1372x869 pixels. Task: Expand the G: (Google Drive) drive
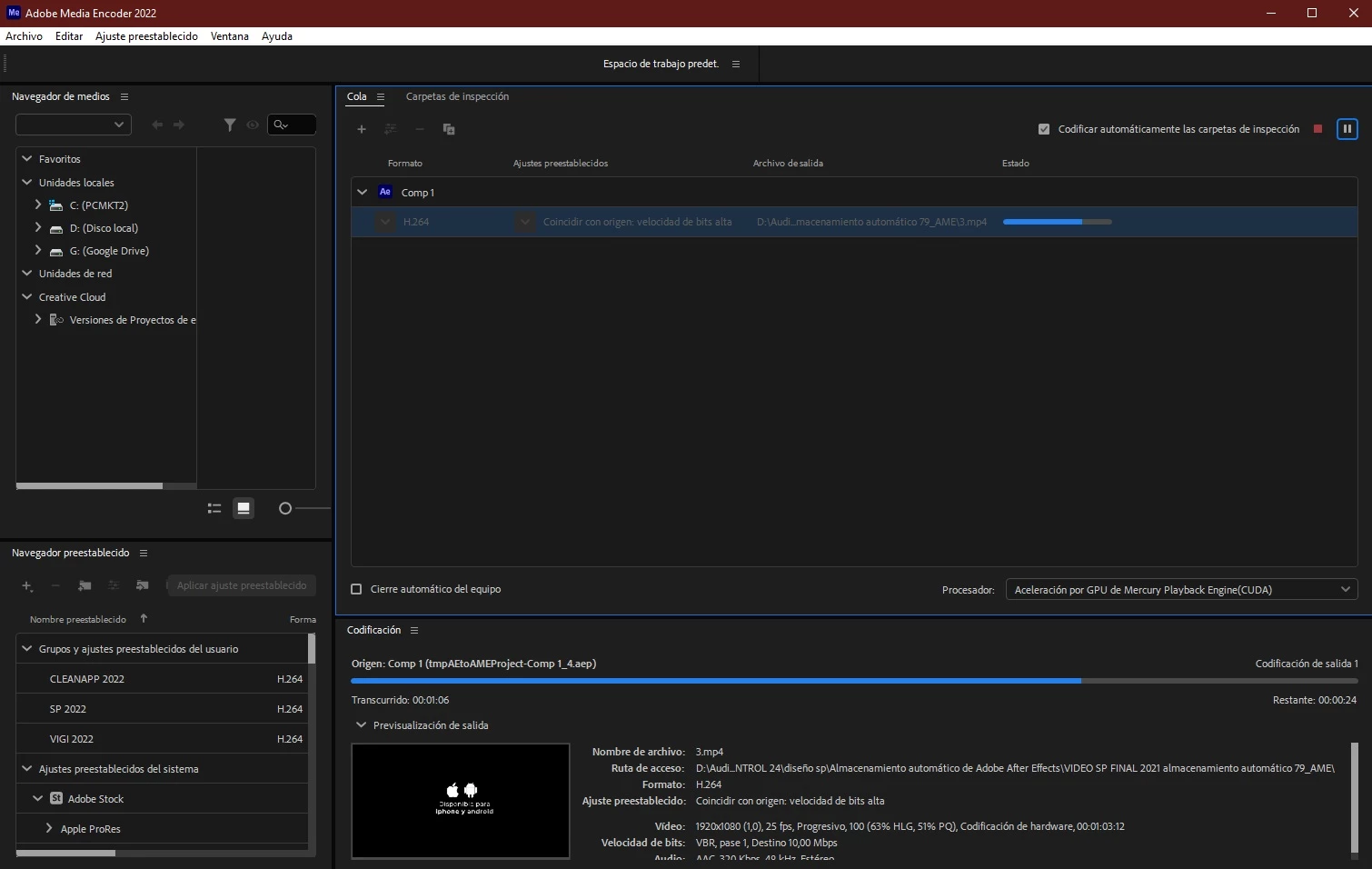coord(38,250)
